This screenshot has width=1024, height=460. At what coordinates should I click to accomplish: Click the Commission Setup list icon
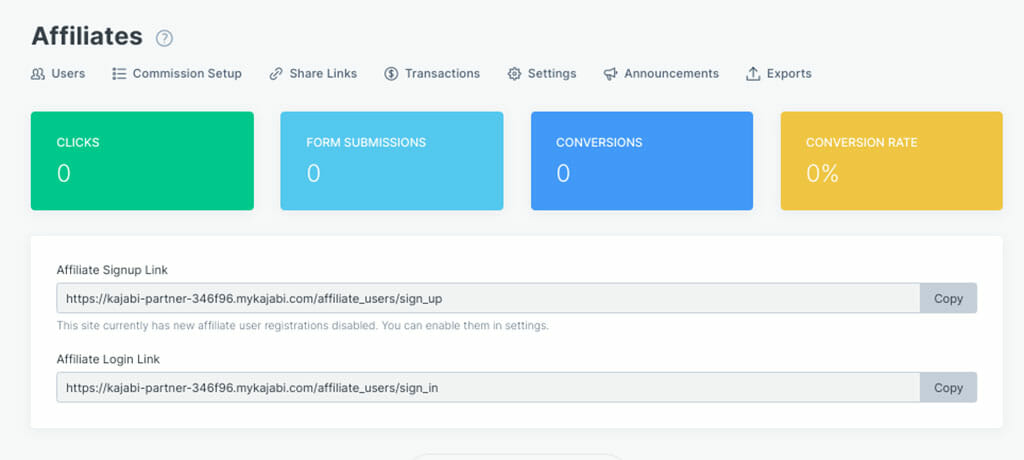pyautogui.click(x=119, y=74)
